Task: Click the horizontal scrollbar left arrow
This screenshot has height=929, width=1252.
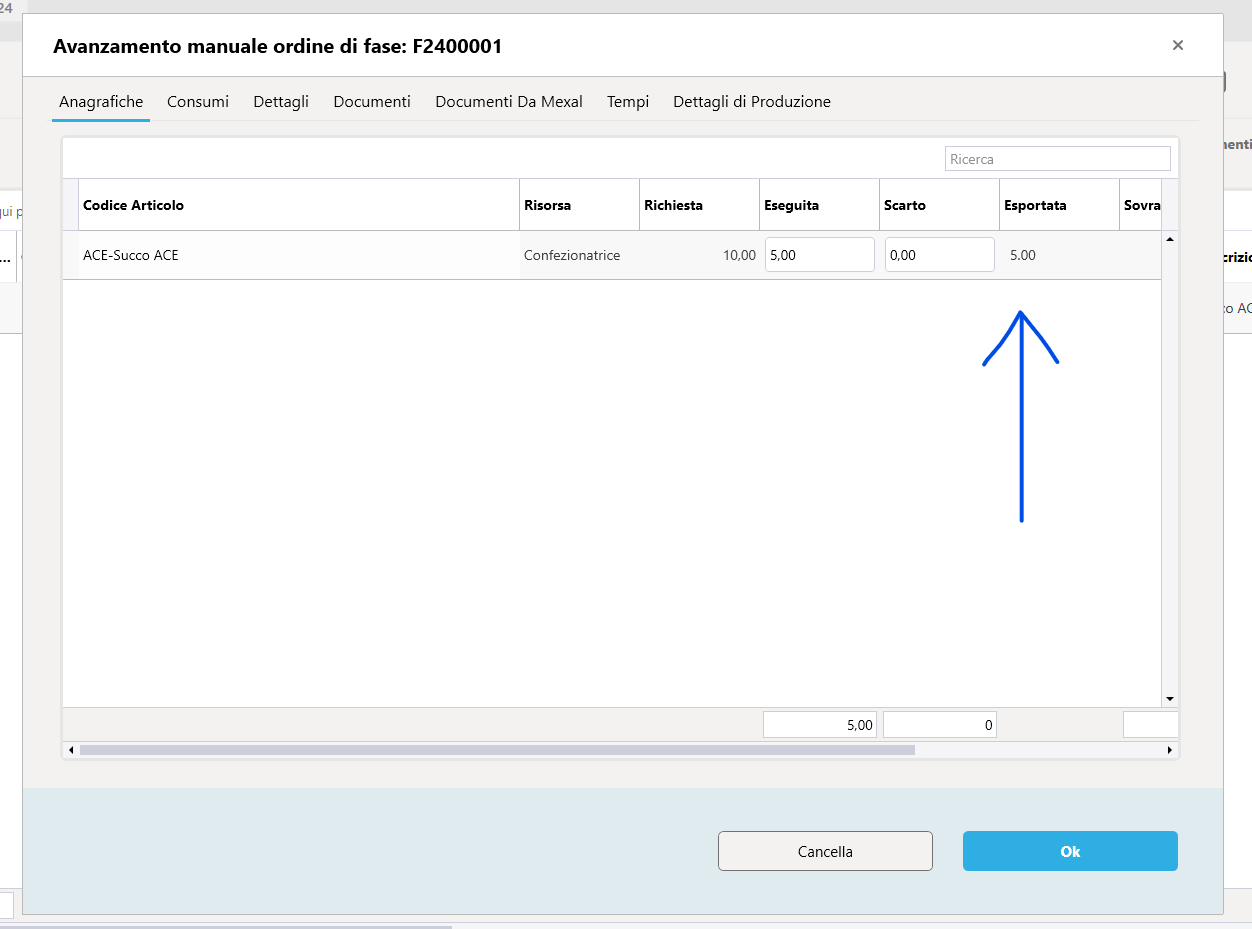Action: (71, 750)
